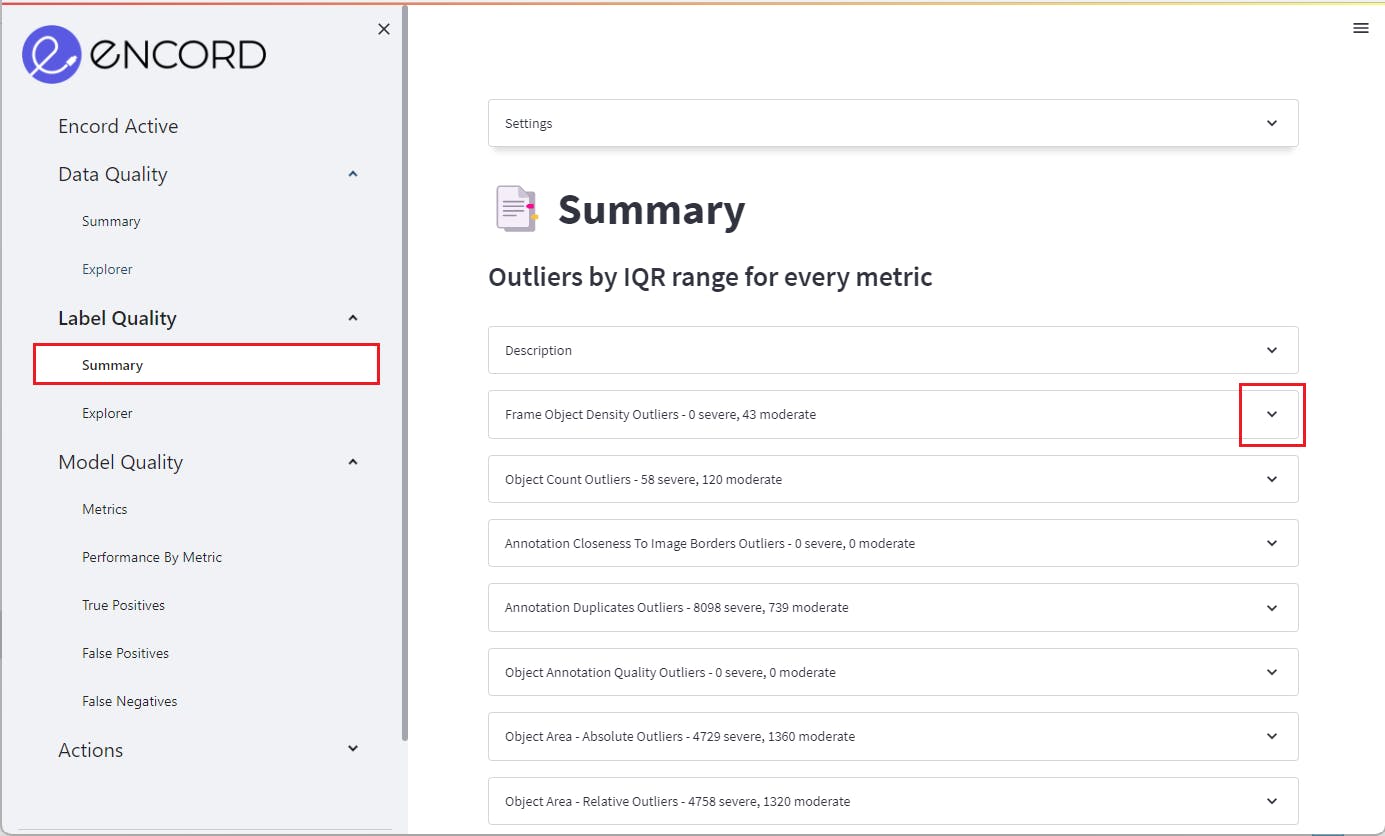This screenshot has height=836, width=1385.
Task: Collapse the Model Quality section chevron
Action: (x=352, y=462)
